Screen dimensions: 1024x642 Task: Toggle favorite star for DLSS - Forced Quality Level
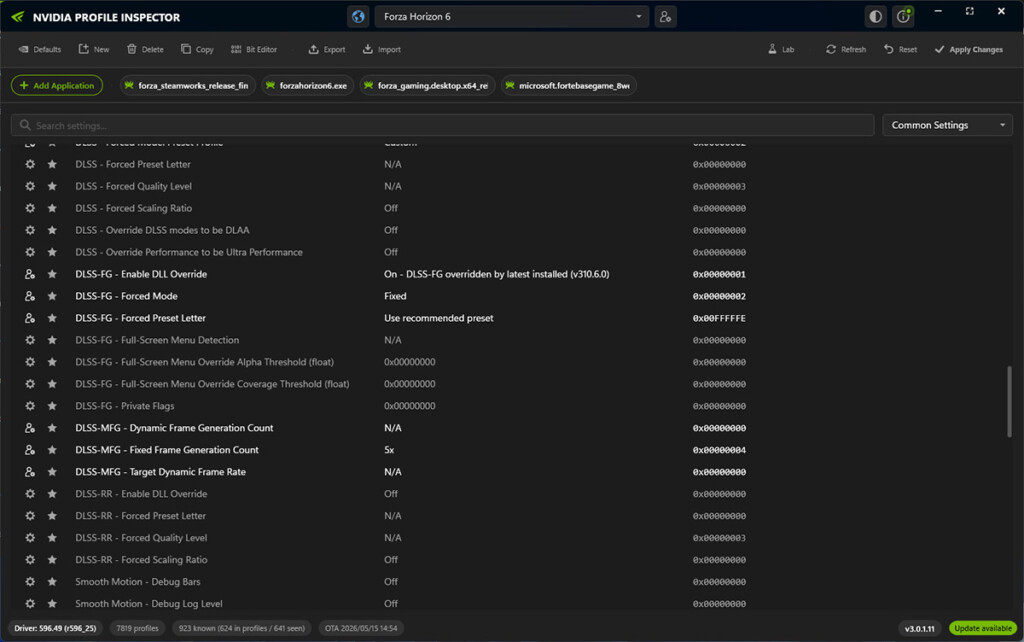click(52, 187)
